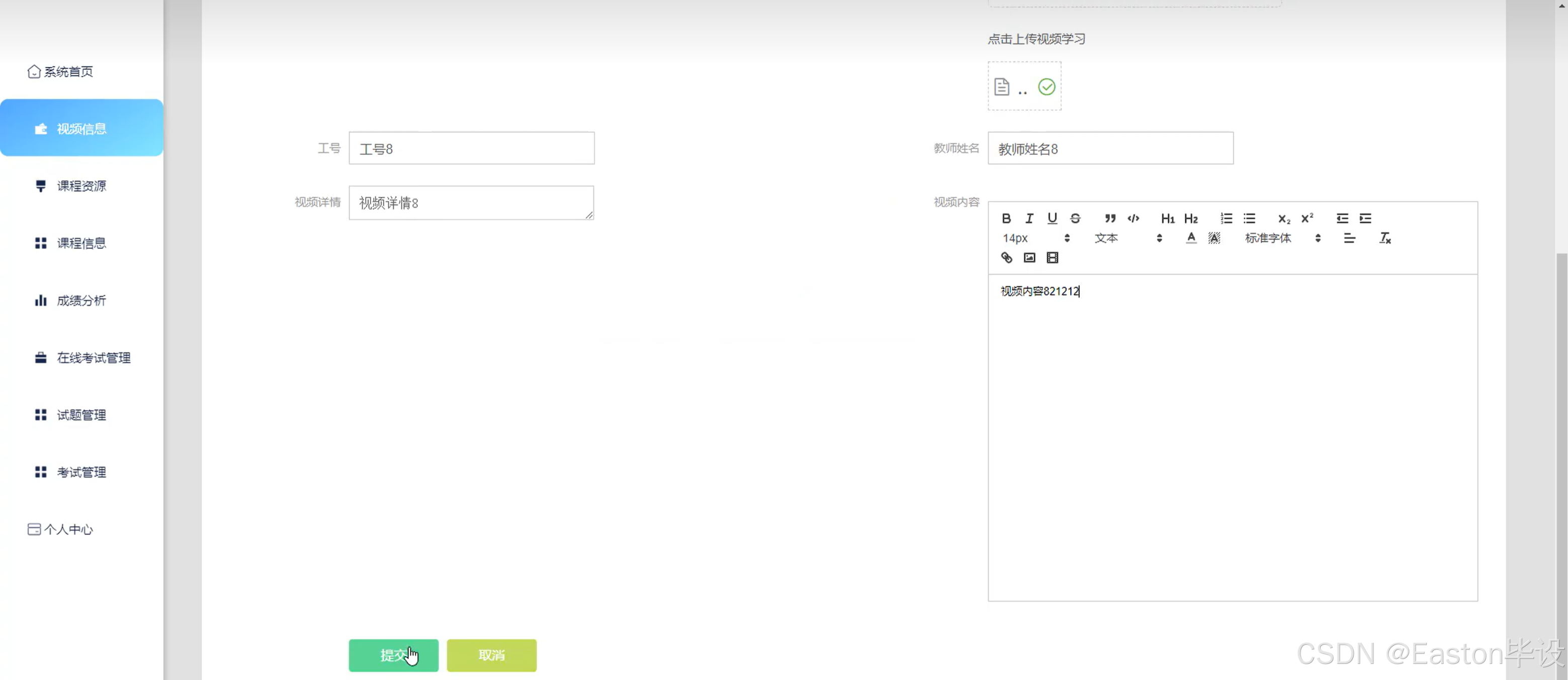Click the green upload success checkmark

coord(1047,87)
